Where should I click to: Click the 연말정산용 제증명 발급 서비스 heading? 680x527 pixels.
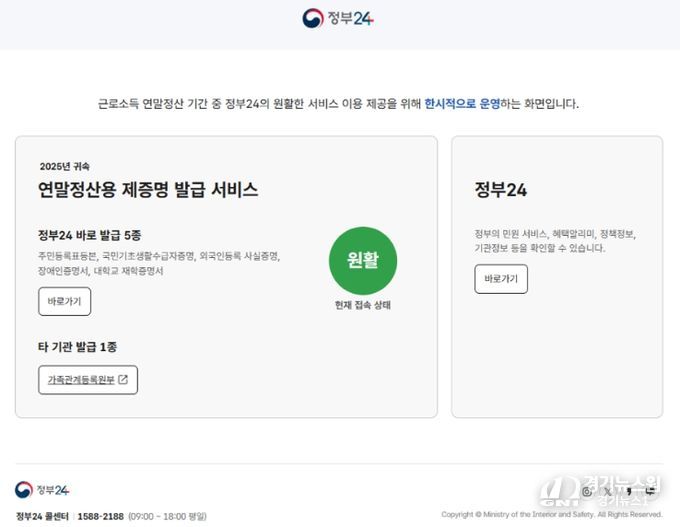click(148, 190)
